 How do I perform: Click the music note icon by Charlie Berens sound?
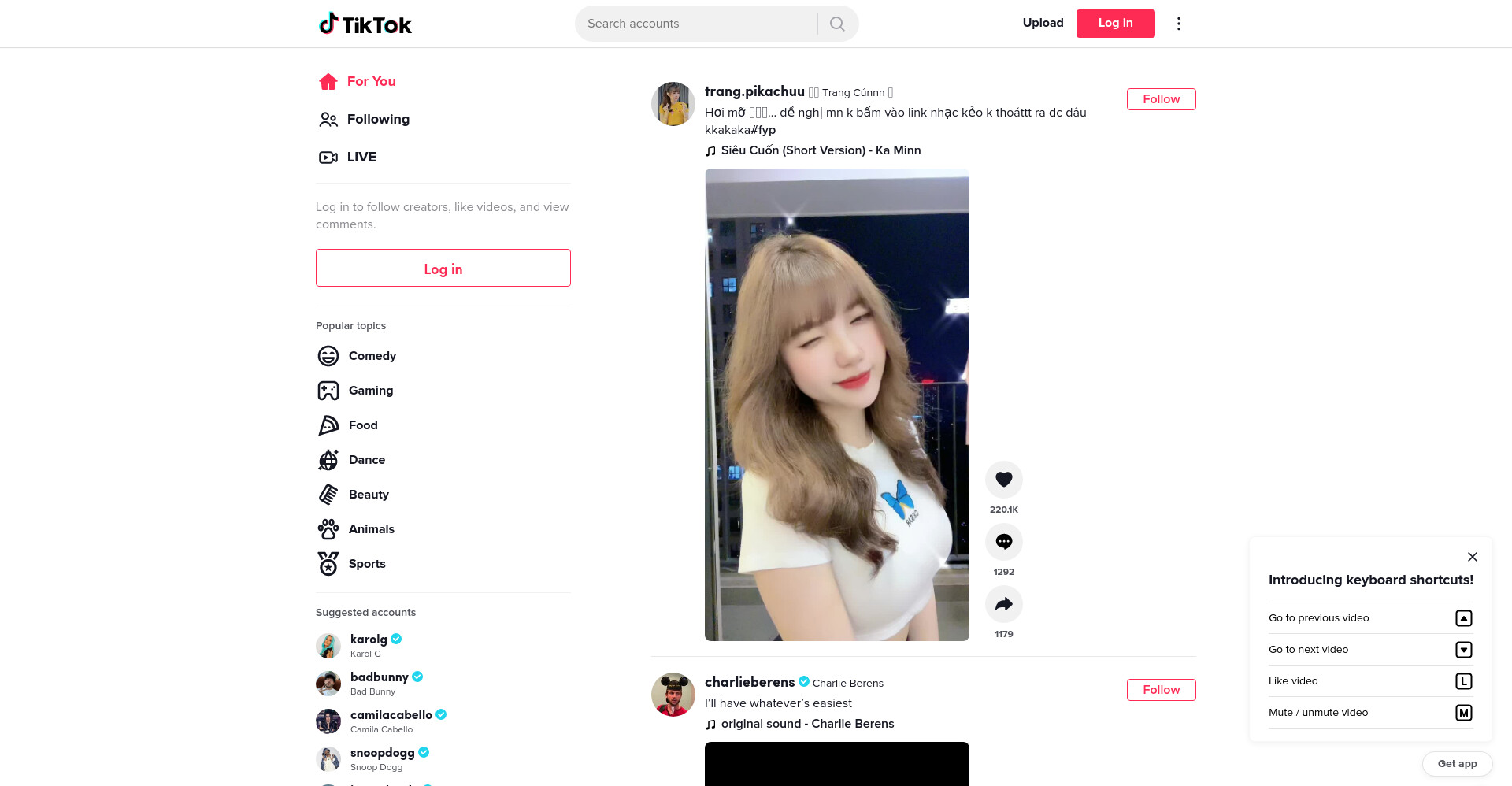[711, 725]
